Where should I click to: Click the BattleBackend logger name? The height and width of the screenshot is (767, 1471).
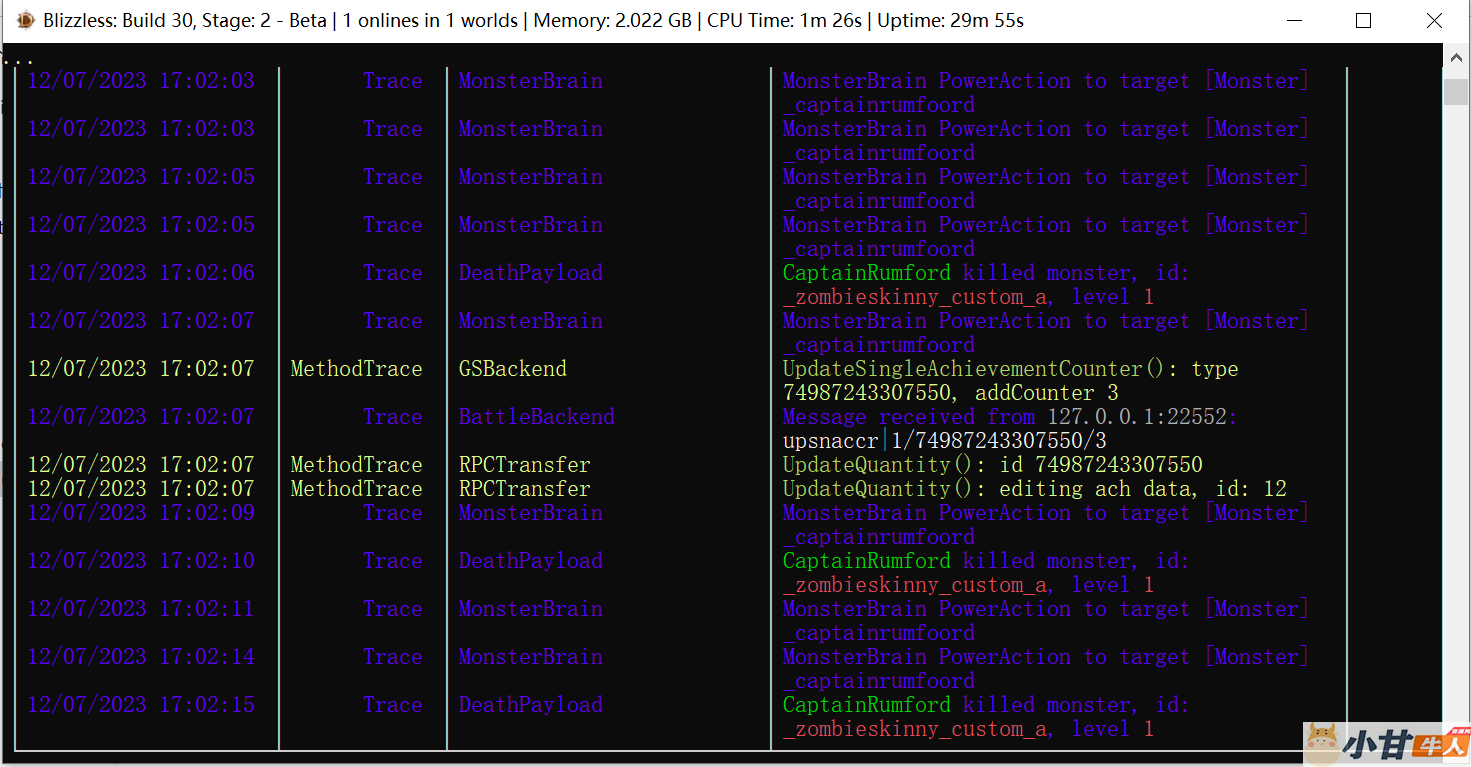536,416
